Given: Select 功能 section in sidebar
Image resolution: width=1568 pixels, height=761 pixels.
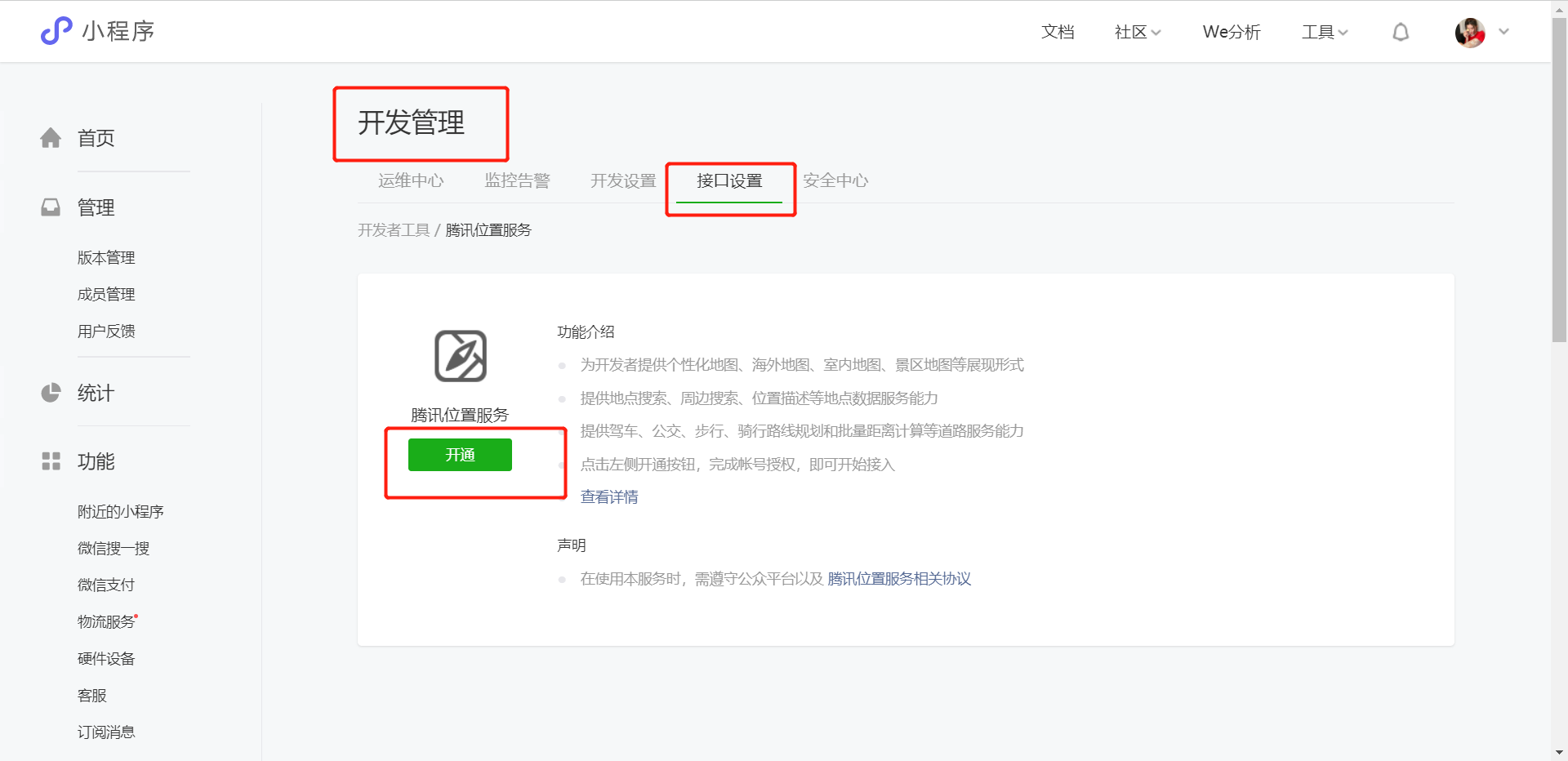Looking at the screenshot, I should click(x=96, y=461).
